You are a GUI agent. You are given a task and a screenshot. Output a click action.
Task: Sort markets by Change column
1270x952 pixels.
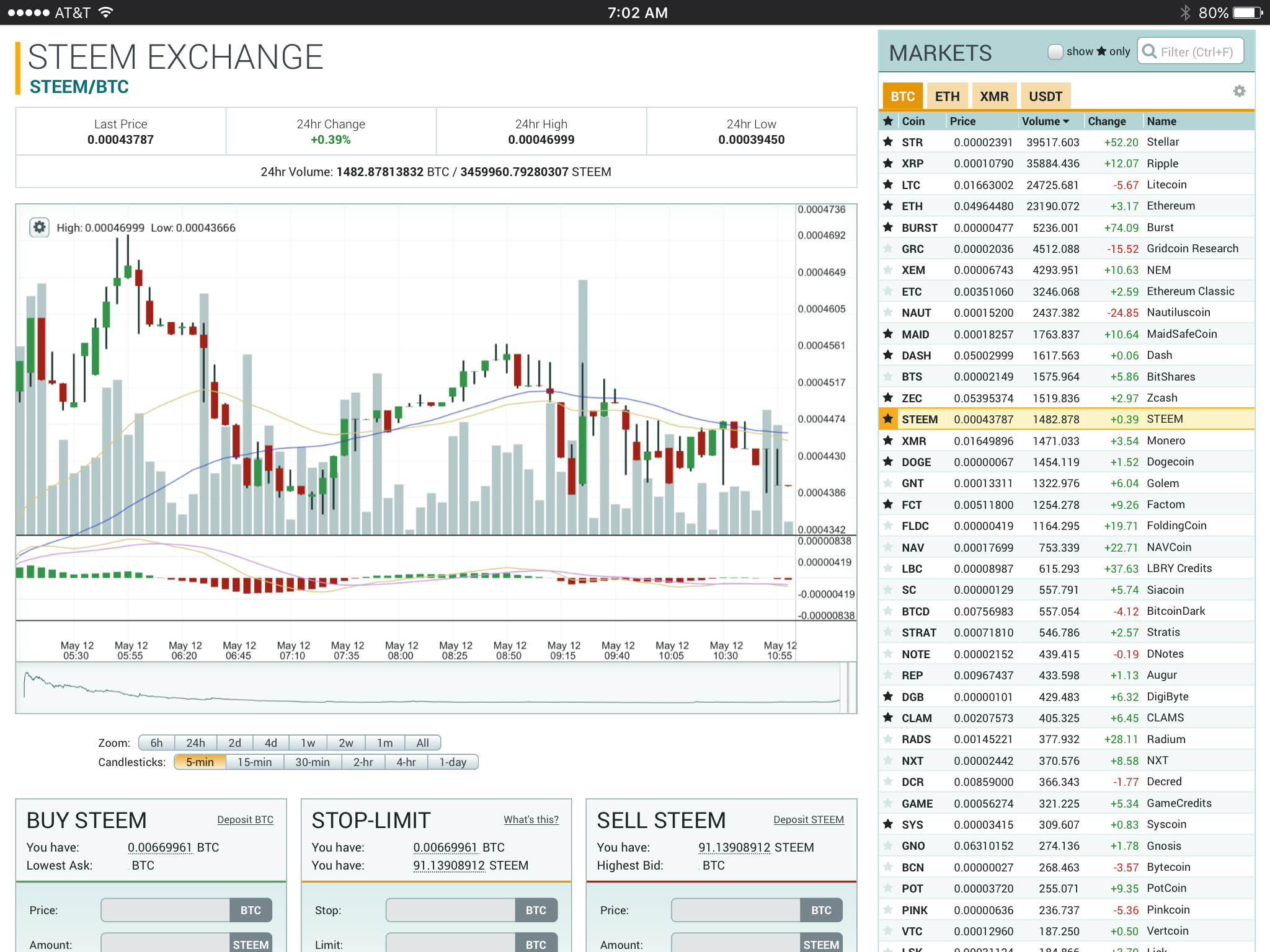1106,121
